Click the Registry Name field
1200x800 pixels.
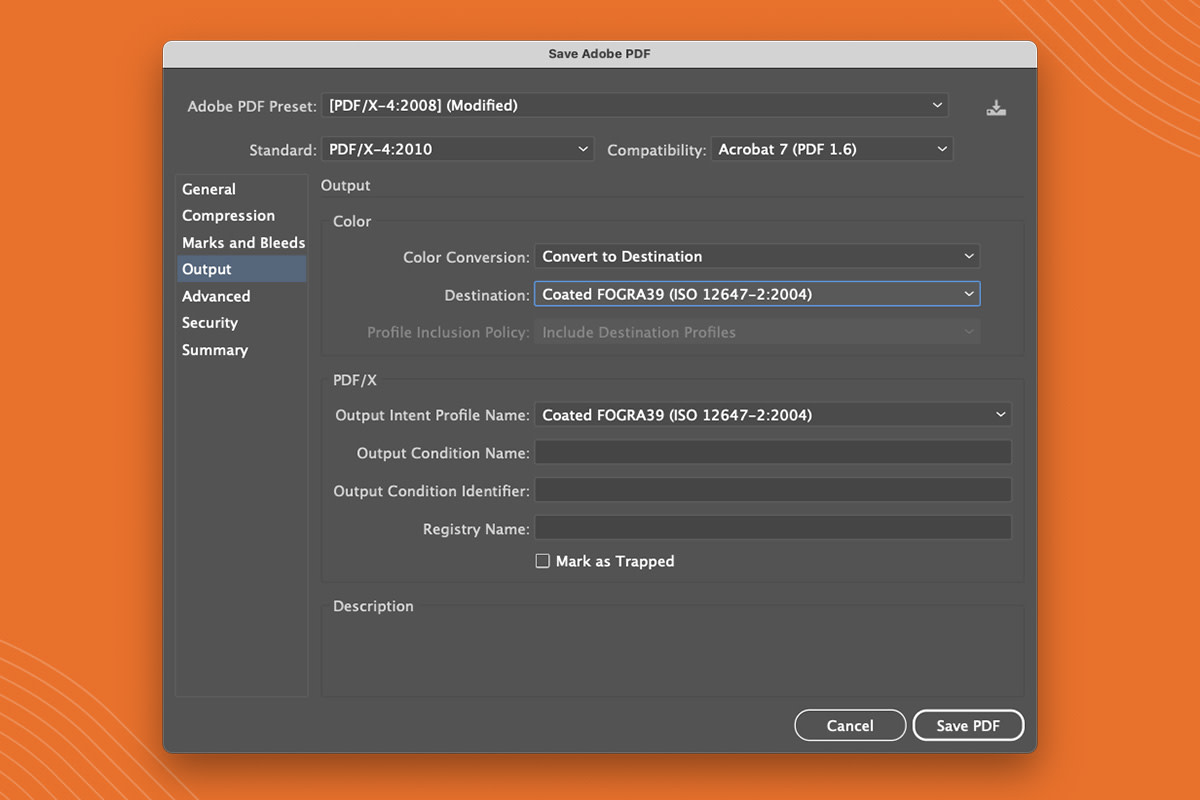[x=772, y=527]
